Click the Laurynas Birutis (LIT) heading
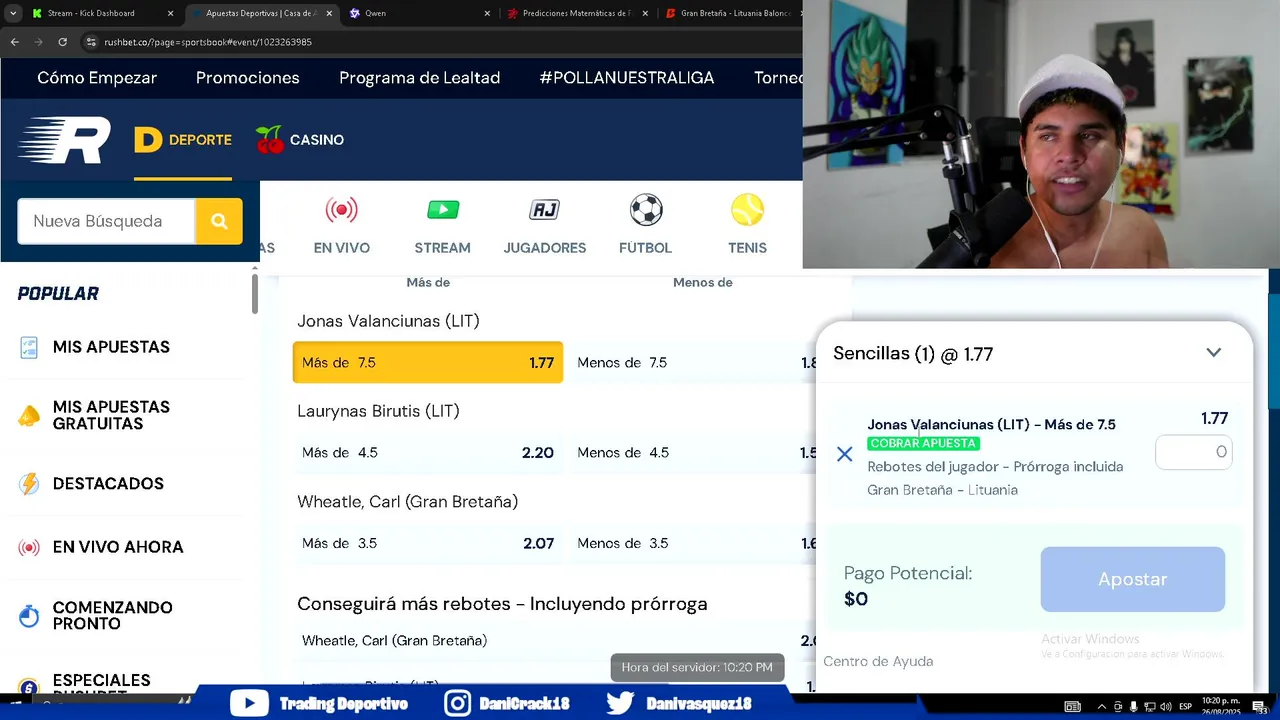The width and height of the screenshot is (1280, 720). click(378, 411)
